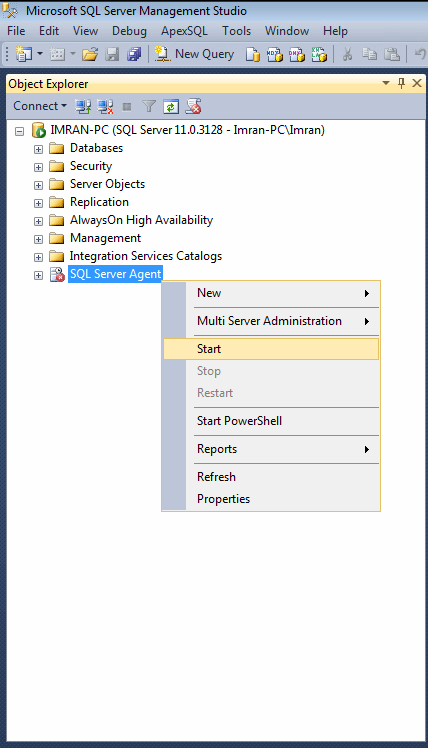Screen dimensions: 428x748
Task: Click the Add New Item toolbar icon
Action: (57, 54)
